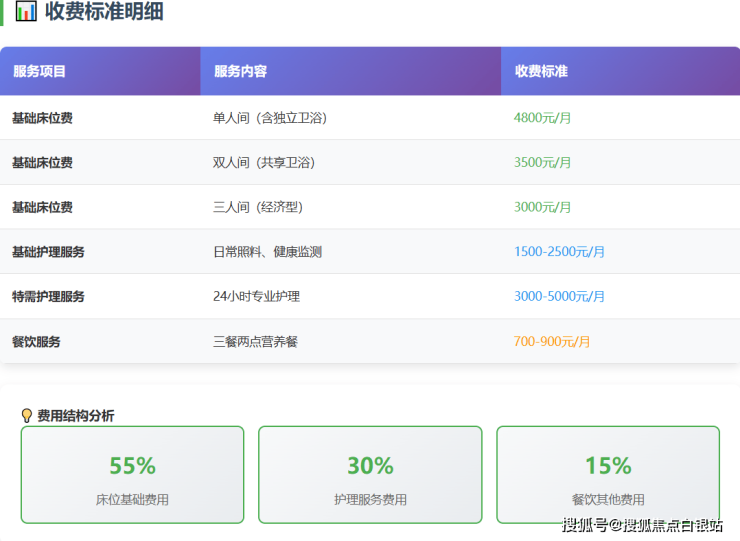Select the 单人间（含独立卫浴）cell
The height and width of the screenshot is (541, 740).
[270, 118]
